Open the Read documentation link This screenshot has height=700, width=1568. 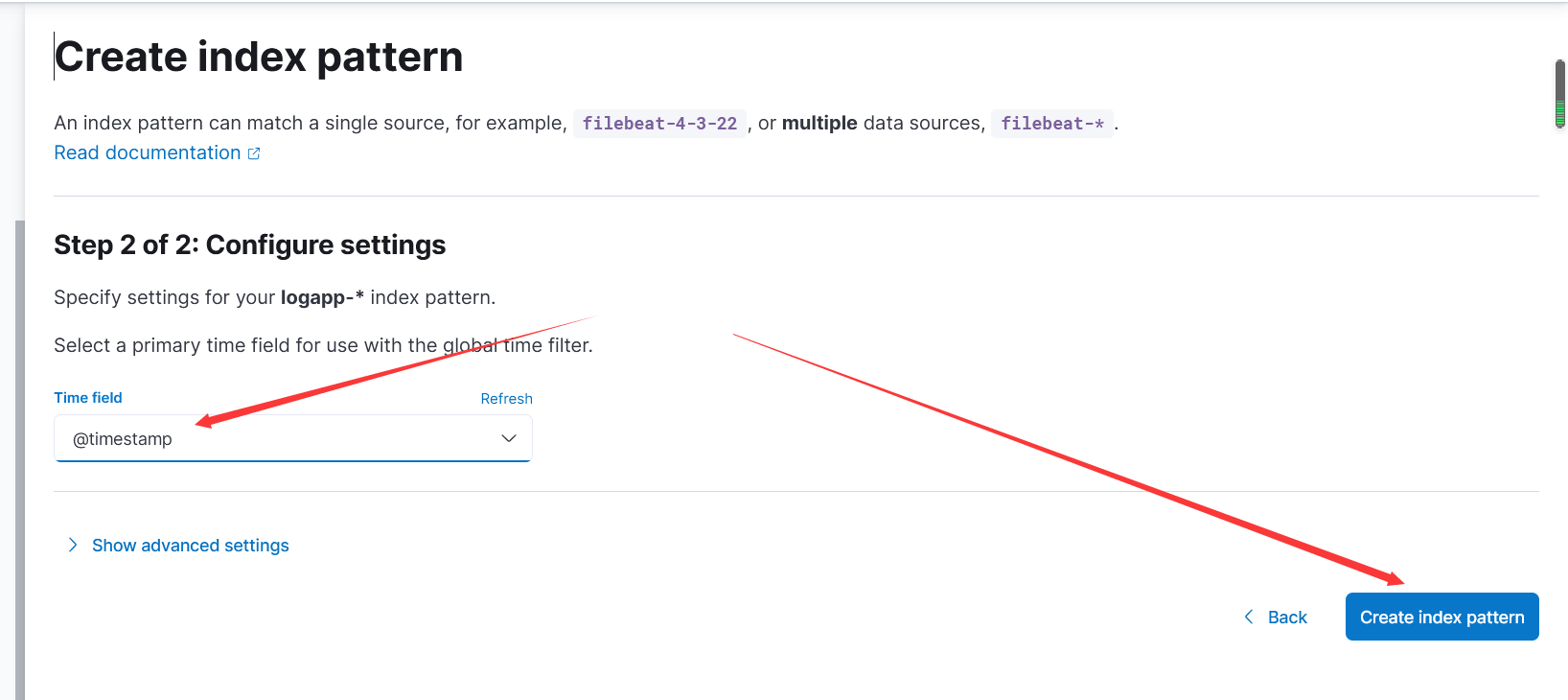click(147, 153)
